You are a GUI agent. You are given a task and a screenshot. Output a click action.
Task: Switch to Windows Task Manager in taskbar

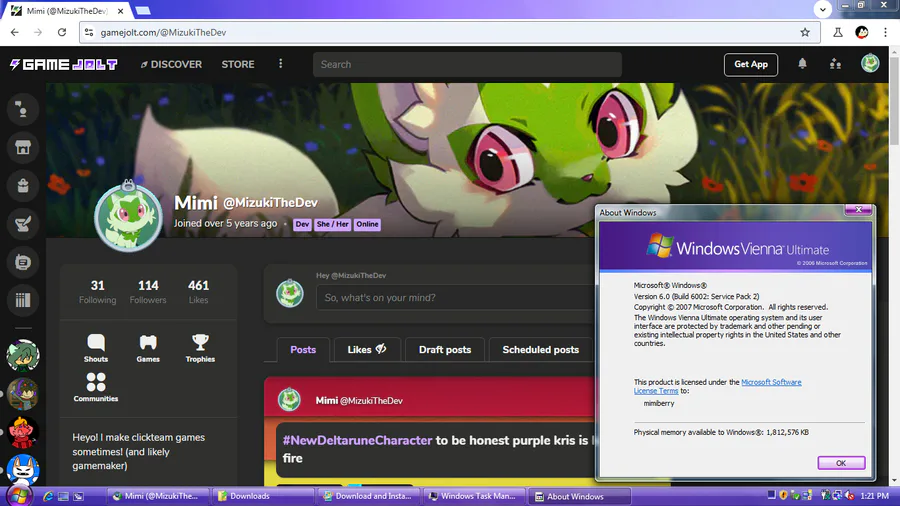coord(473,496)
